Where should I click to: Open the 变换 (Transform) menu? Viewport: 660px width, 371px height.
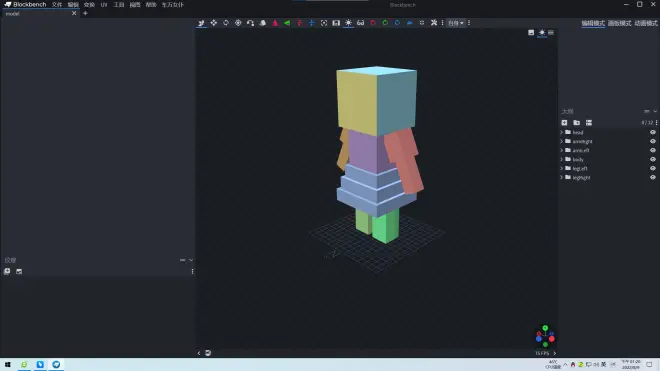(89, 5)
